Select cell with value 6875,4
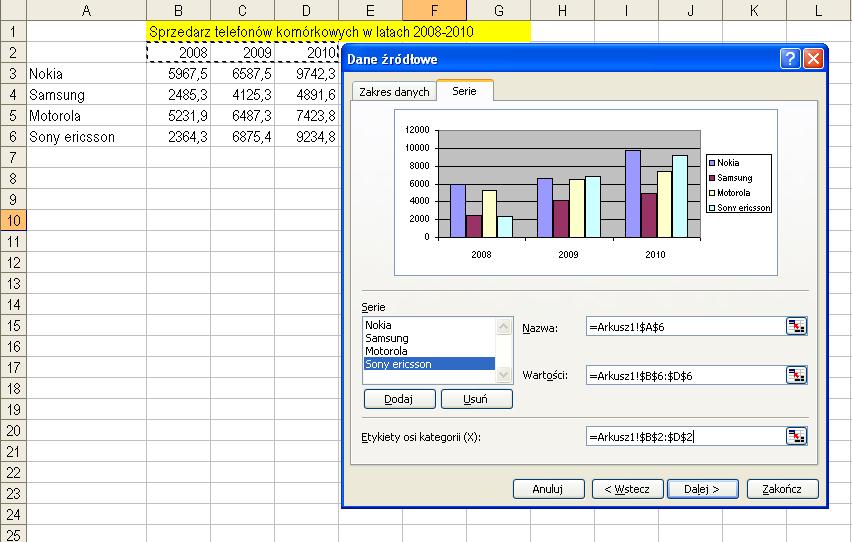Viewport: 852px width, 542px height. (x=242, y=136)
